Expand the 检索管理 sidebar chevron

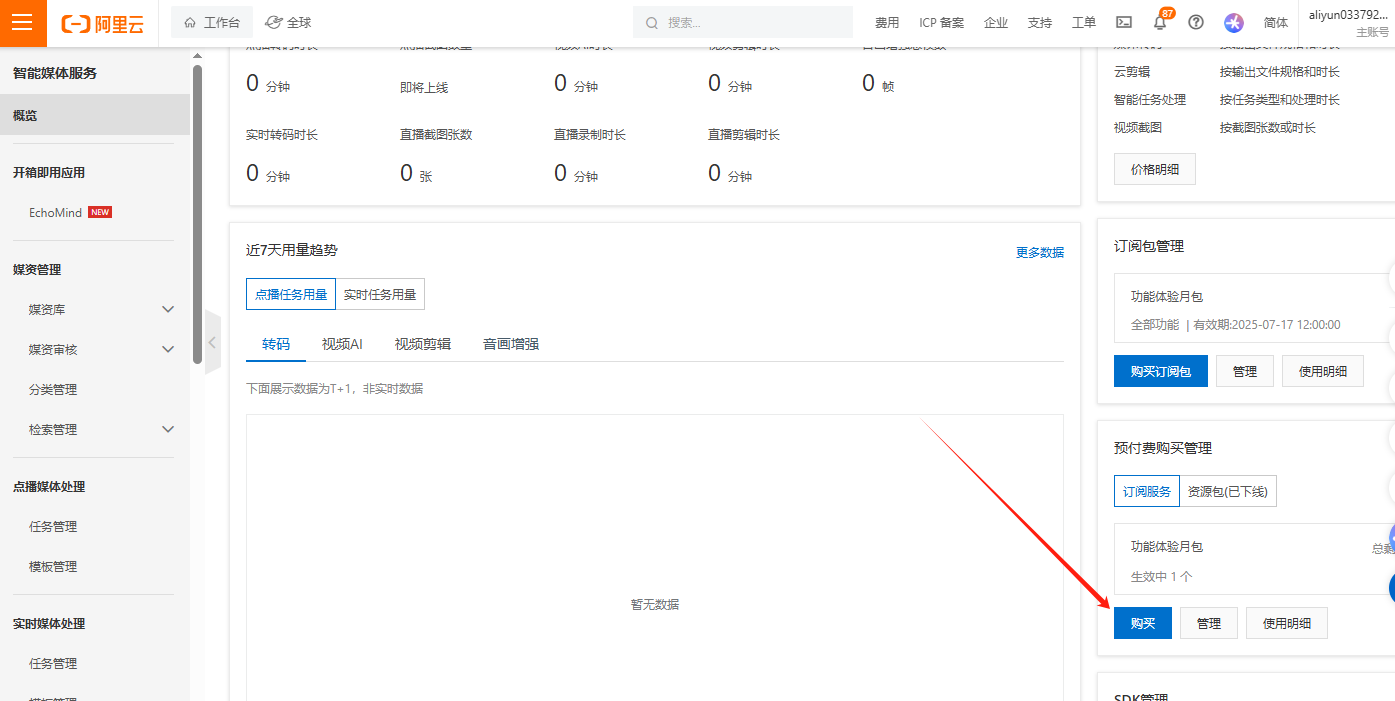pyautogui.click(x=168, y=430)
